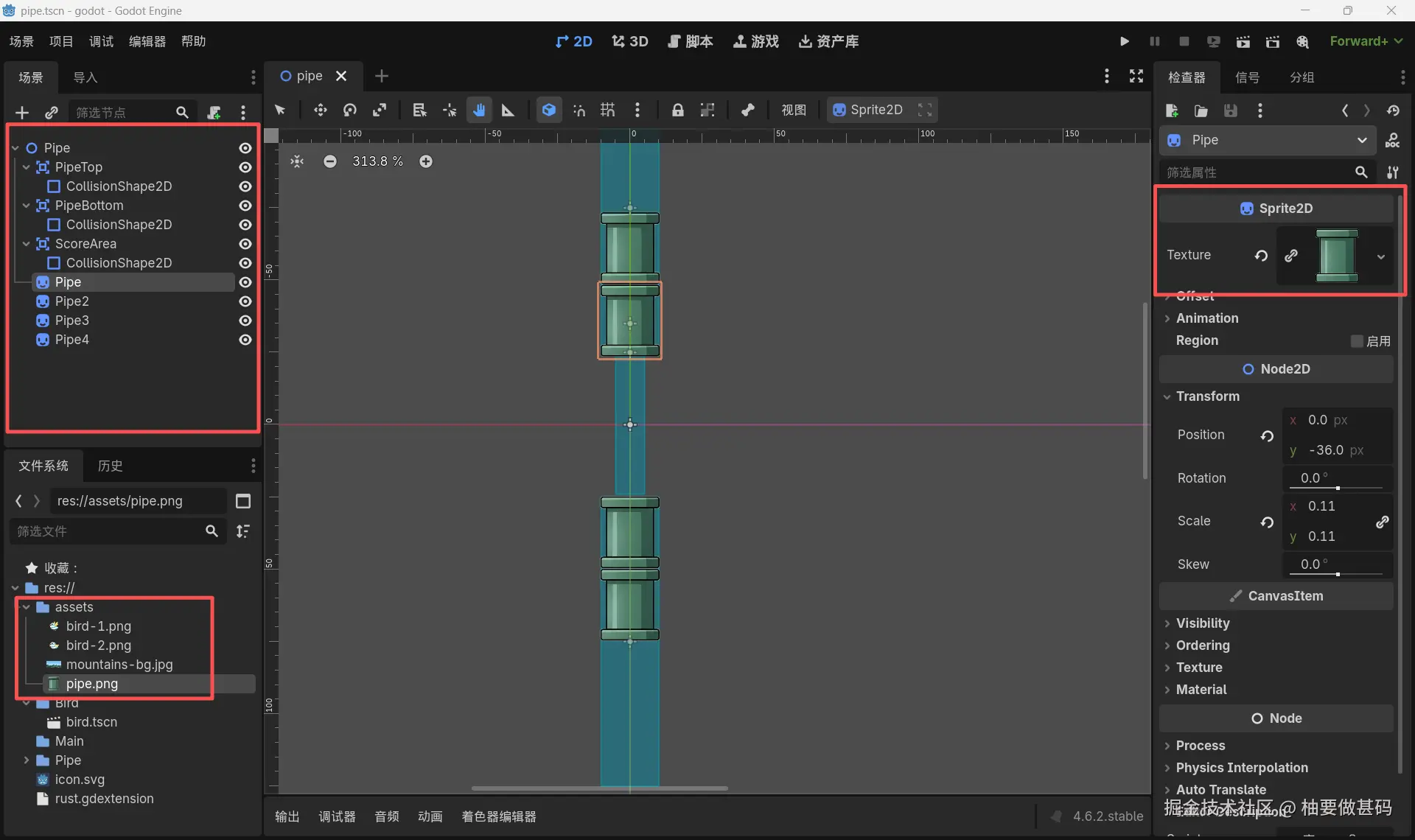1415x840 pixels.
Task: Select pipe.png in the file system
Action: [91, 684]
